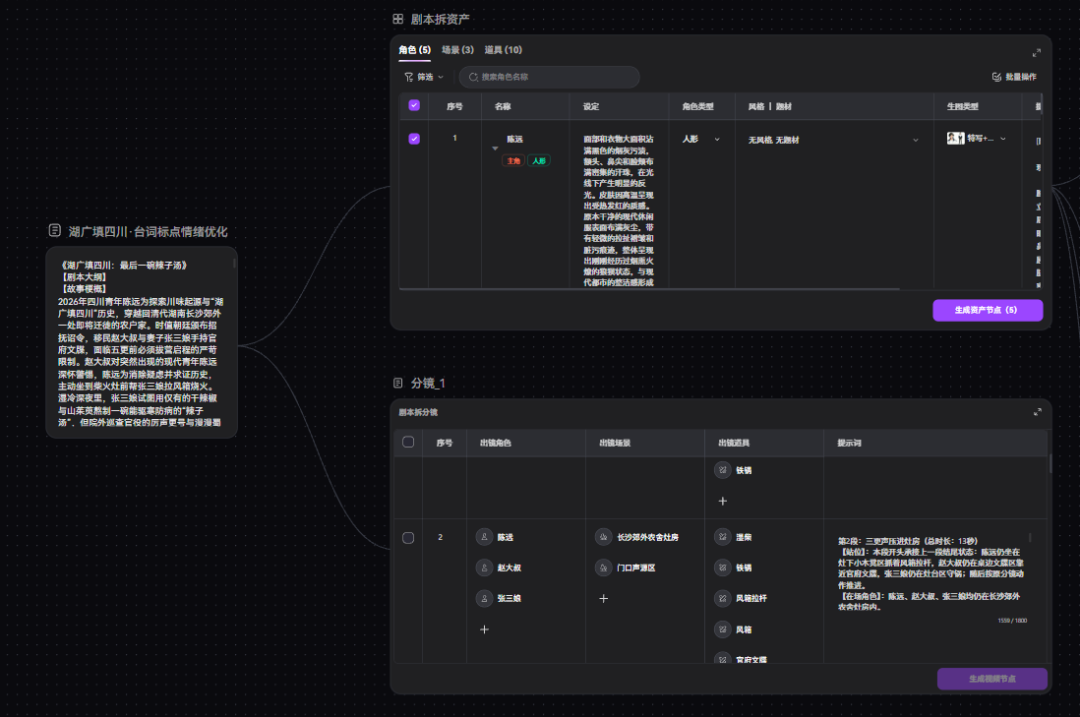
Task: Click the scene icon beside 门口声源区
Action: tap(603, 568)
